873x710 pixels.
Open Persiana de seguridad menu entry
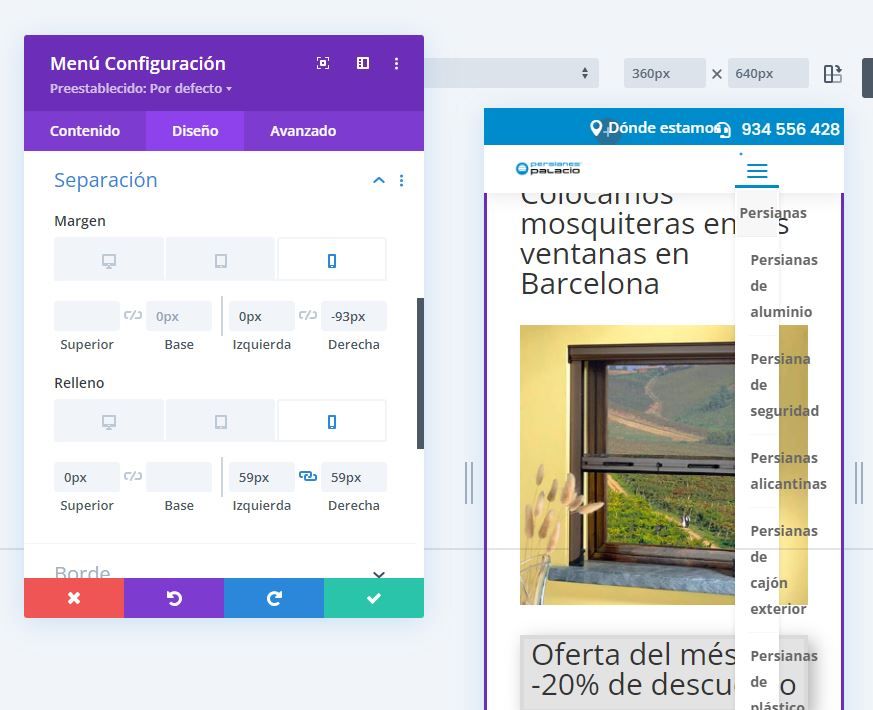point(784,385)
